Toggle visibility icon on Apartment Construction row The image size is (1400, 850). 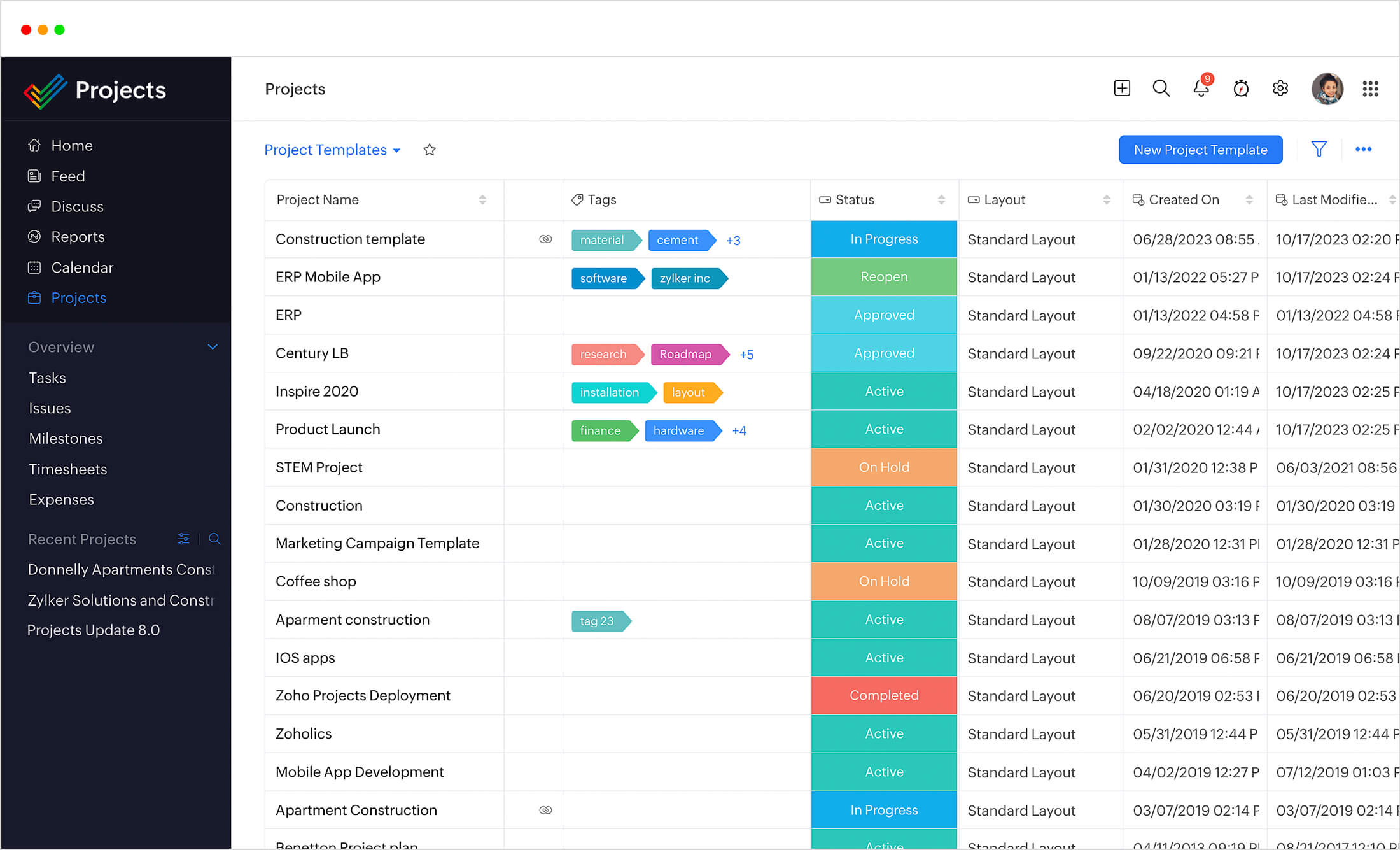pos(547,810)
